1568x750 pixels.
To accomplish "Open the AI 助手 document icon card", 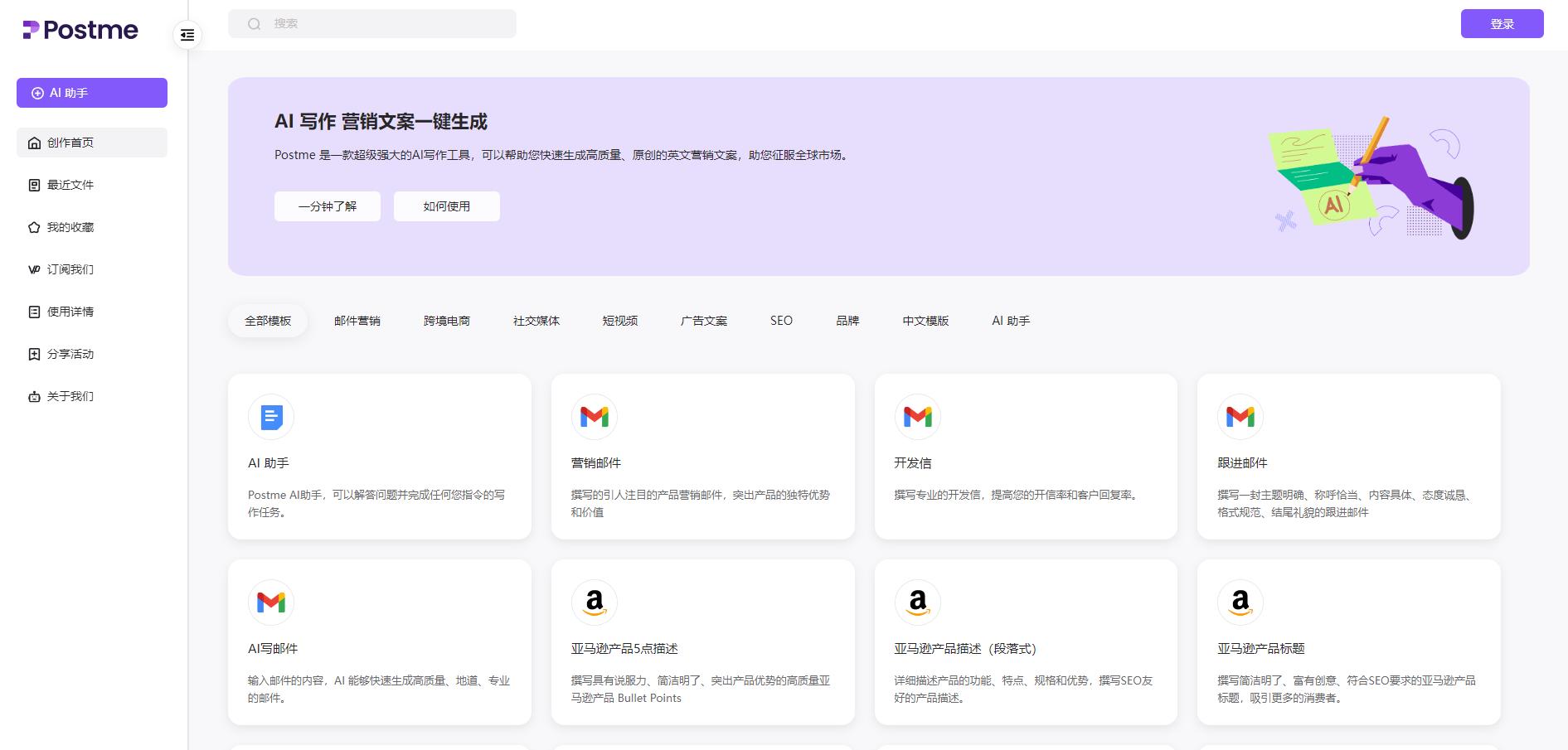I will pyautogui.click(x=271, y=417).
